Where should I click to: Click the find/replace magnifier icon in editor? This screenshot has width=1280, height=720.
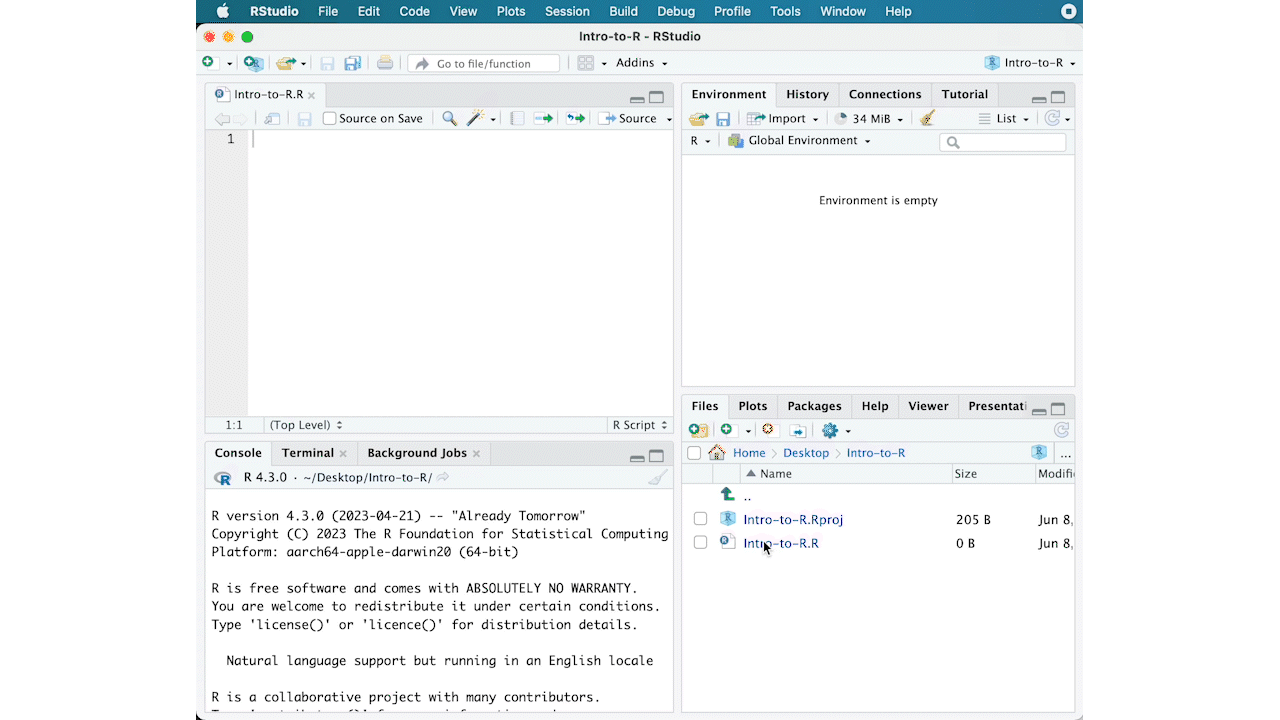tap(450, 118)
